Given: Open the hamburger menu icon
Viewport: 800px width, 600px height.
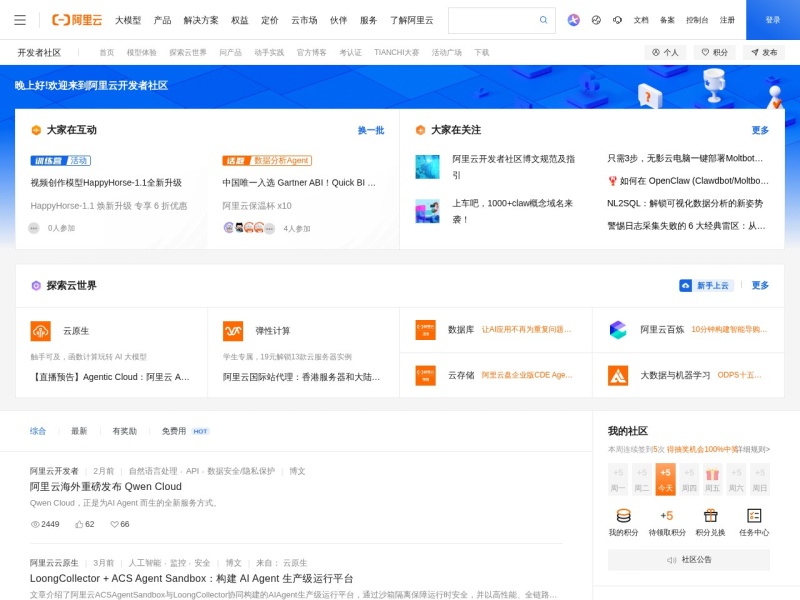Looking at the screenshot, I should [x=20, y=20].
